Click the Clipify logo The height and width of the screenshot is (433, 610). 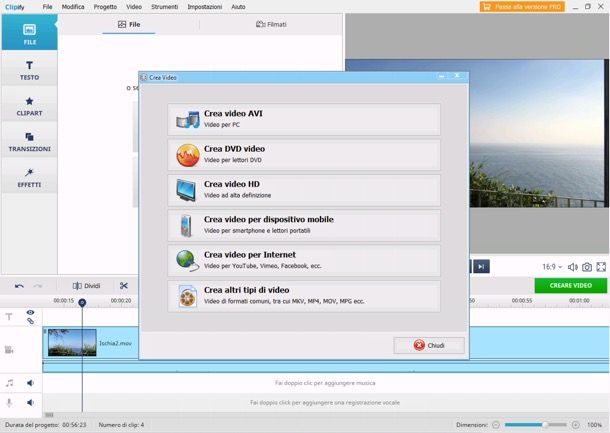click(15, 7)
